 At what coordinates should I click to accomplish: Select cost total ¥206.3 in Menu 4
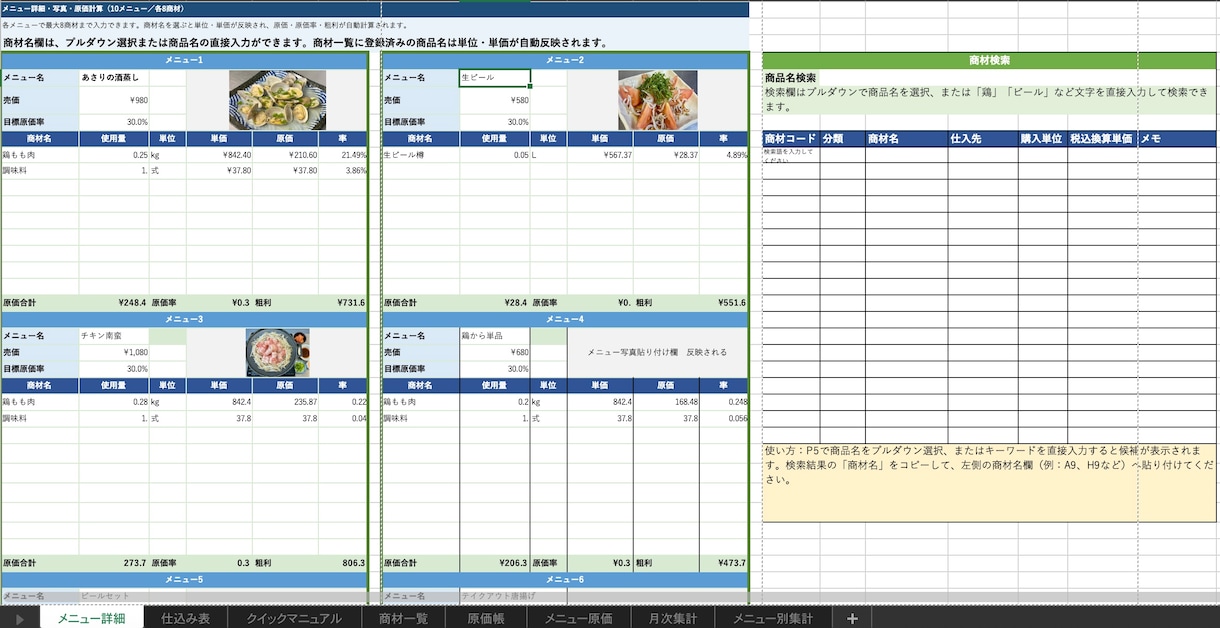[495, 563]
